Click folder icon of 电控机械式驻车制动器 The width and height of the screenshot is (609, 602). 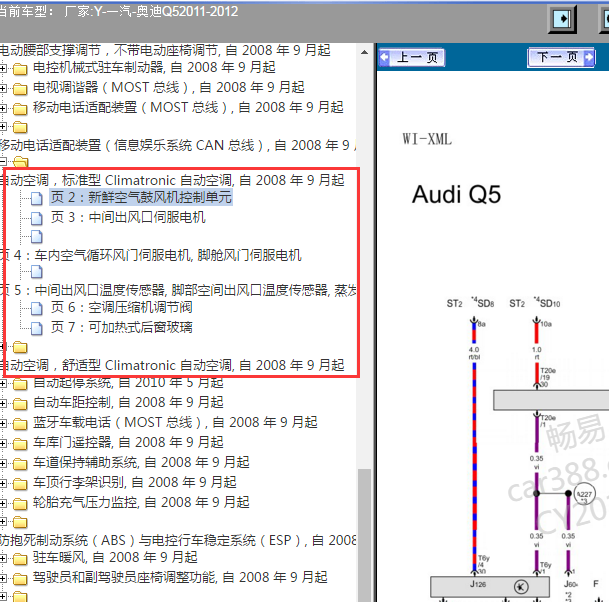point(20,69)
